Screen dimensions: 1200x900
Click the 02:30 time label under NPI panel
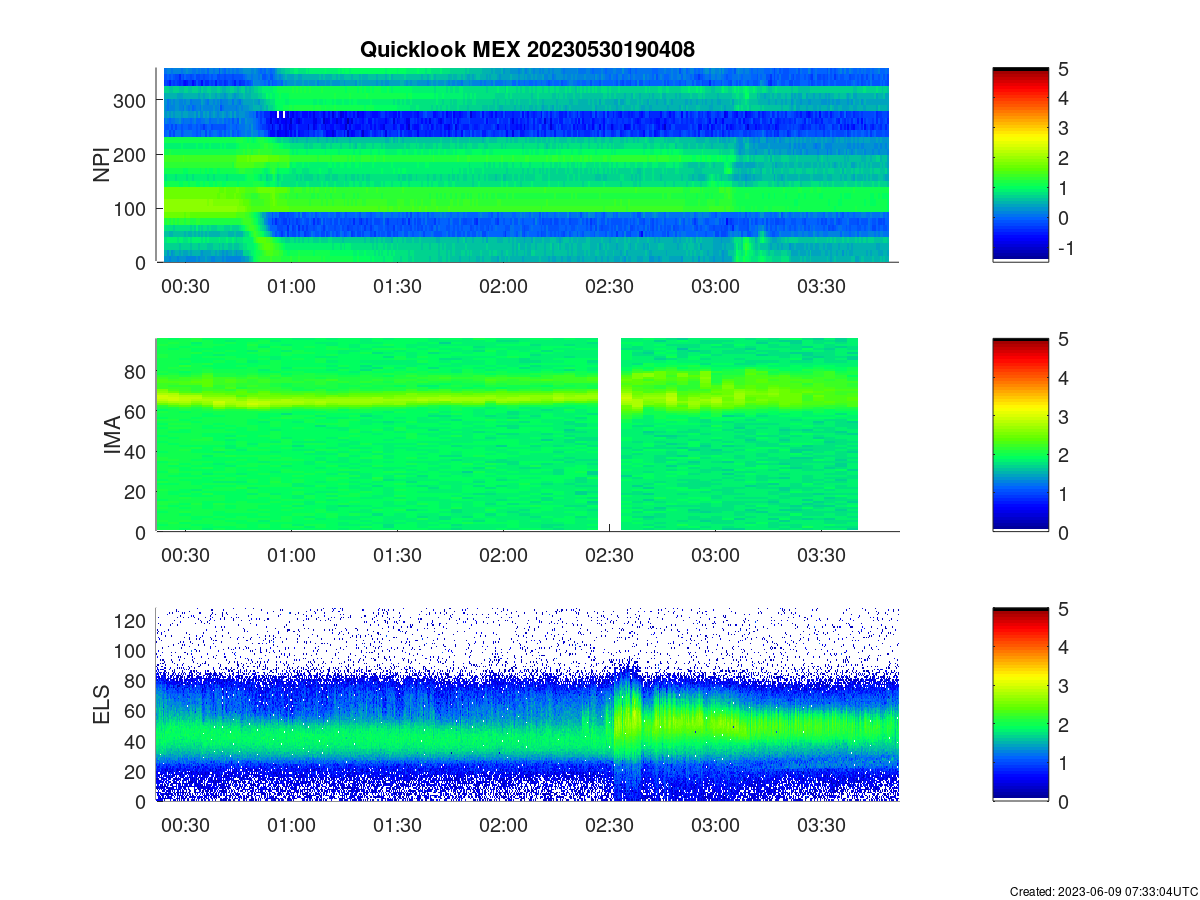[x=609, y=286]
